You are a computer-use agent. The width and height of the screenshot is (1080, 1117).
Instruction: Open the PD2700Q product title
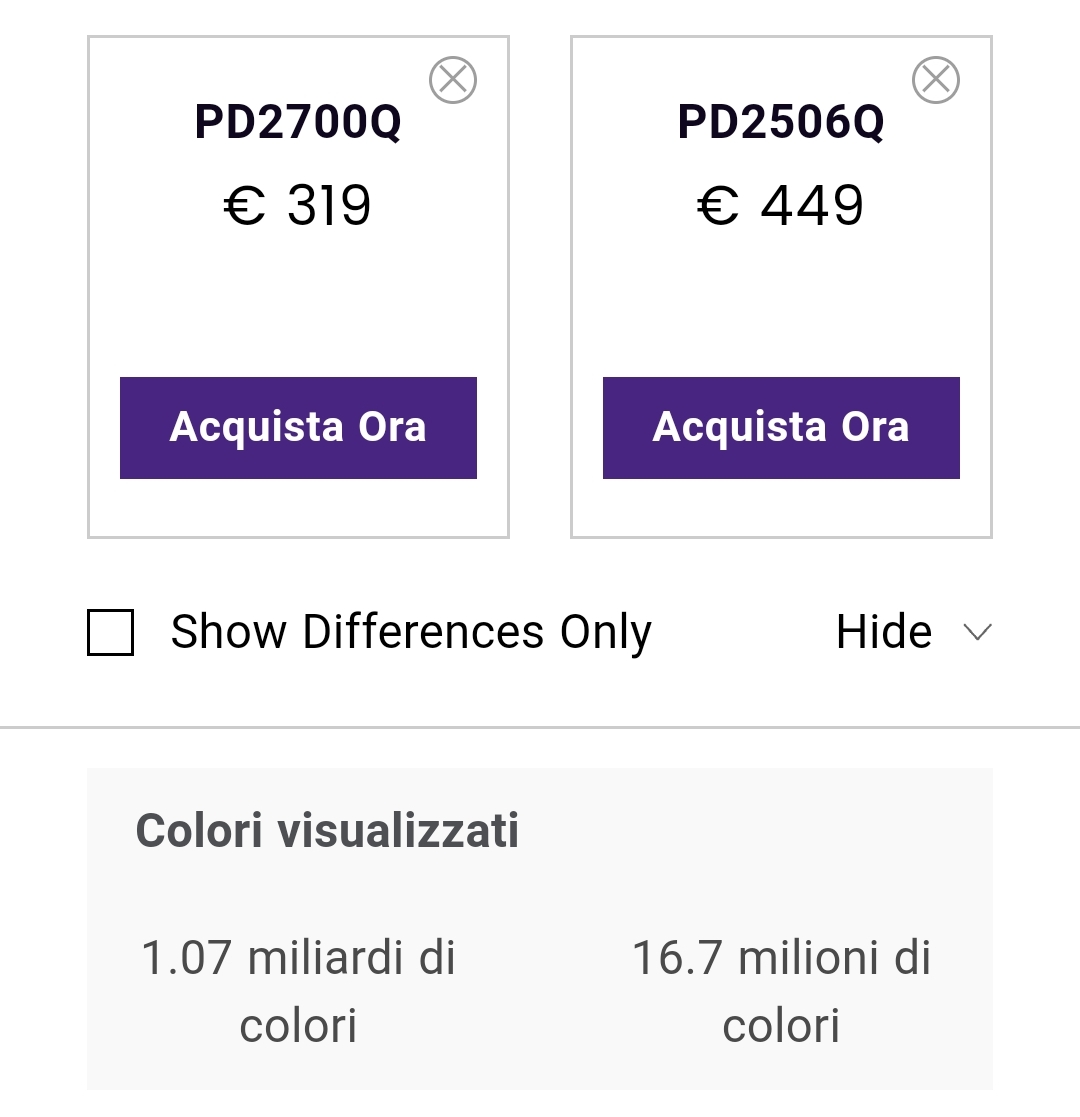pyautogui.click(x=298, y=122)
